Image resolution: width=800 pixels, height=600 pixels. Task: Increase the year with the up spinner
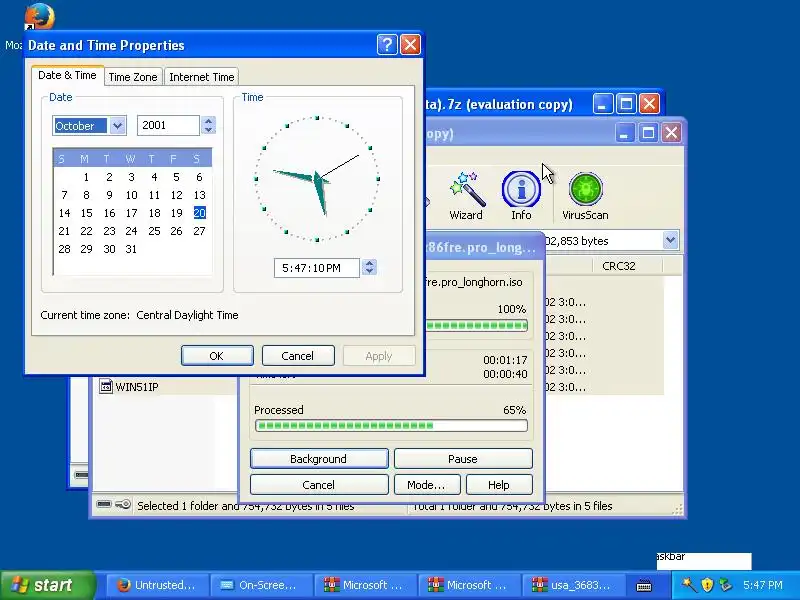pos(208,121)
